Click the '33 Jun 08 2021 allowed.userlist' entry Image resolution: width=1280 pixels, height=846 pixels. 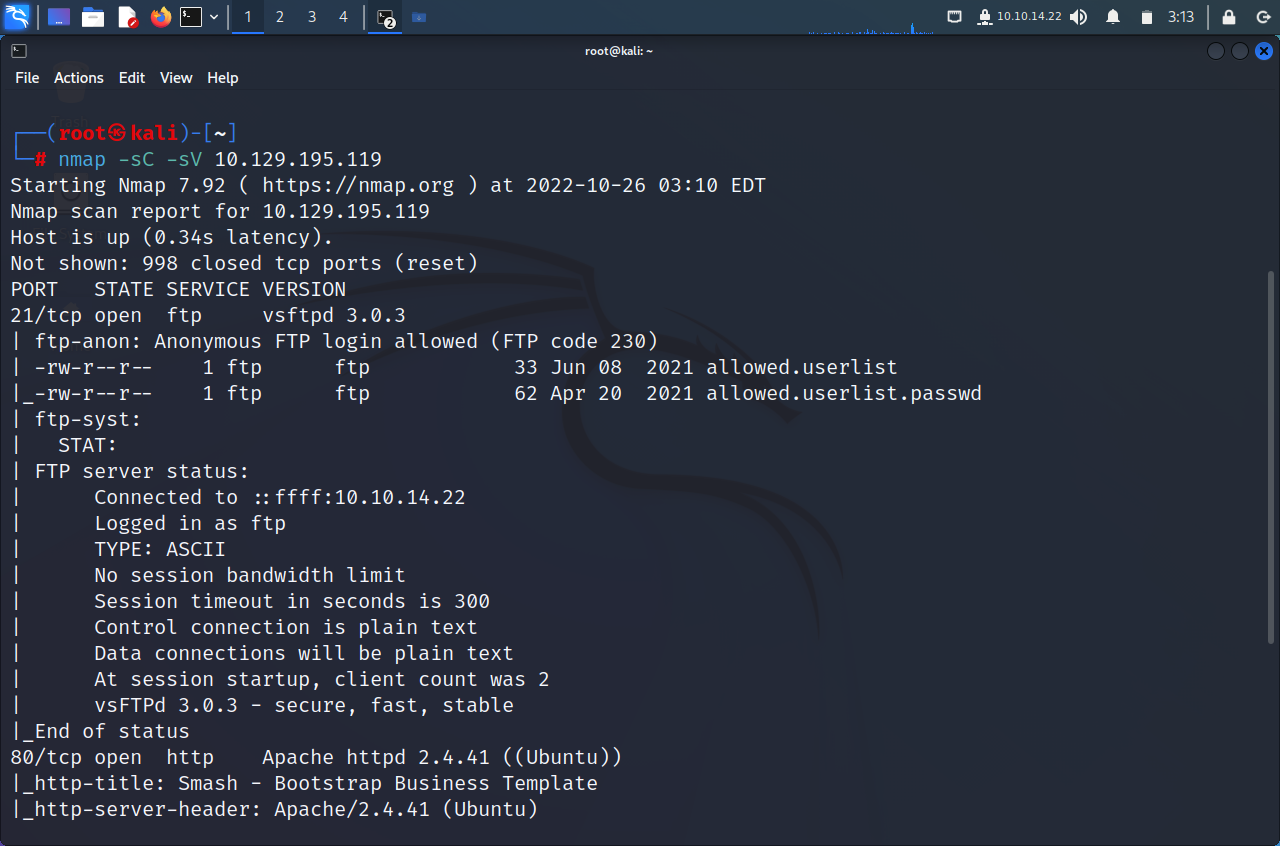(706, 367)
